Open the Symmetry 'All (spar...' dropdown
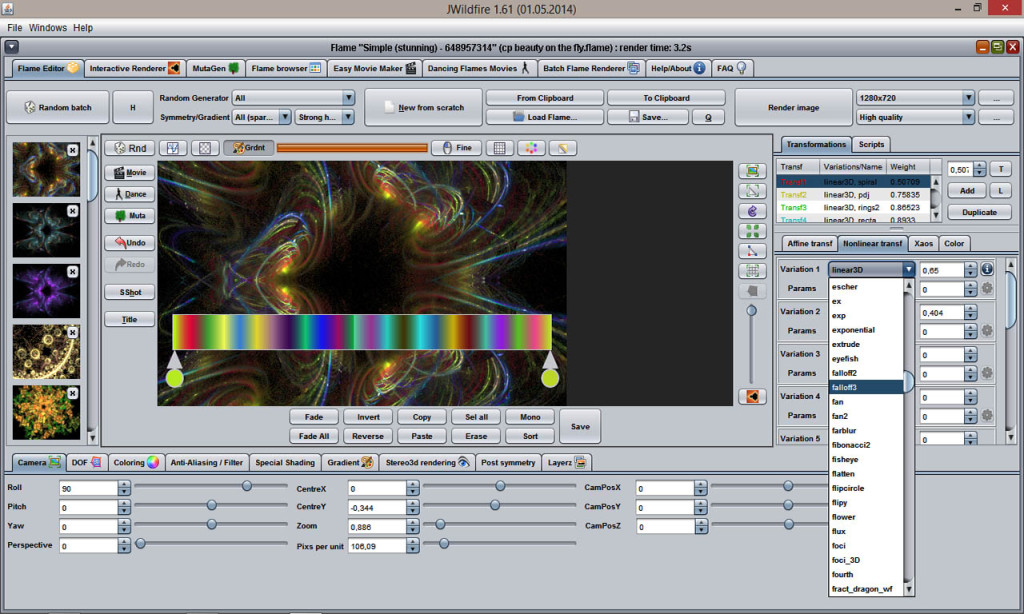Image resolution: width=1024 pixels, height=614 pixels. [x=285, y=117]
